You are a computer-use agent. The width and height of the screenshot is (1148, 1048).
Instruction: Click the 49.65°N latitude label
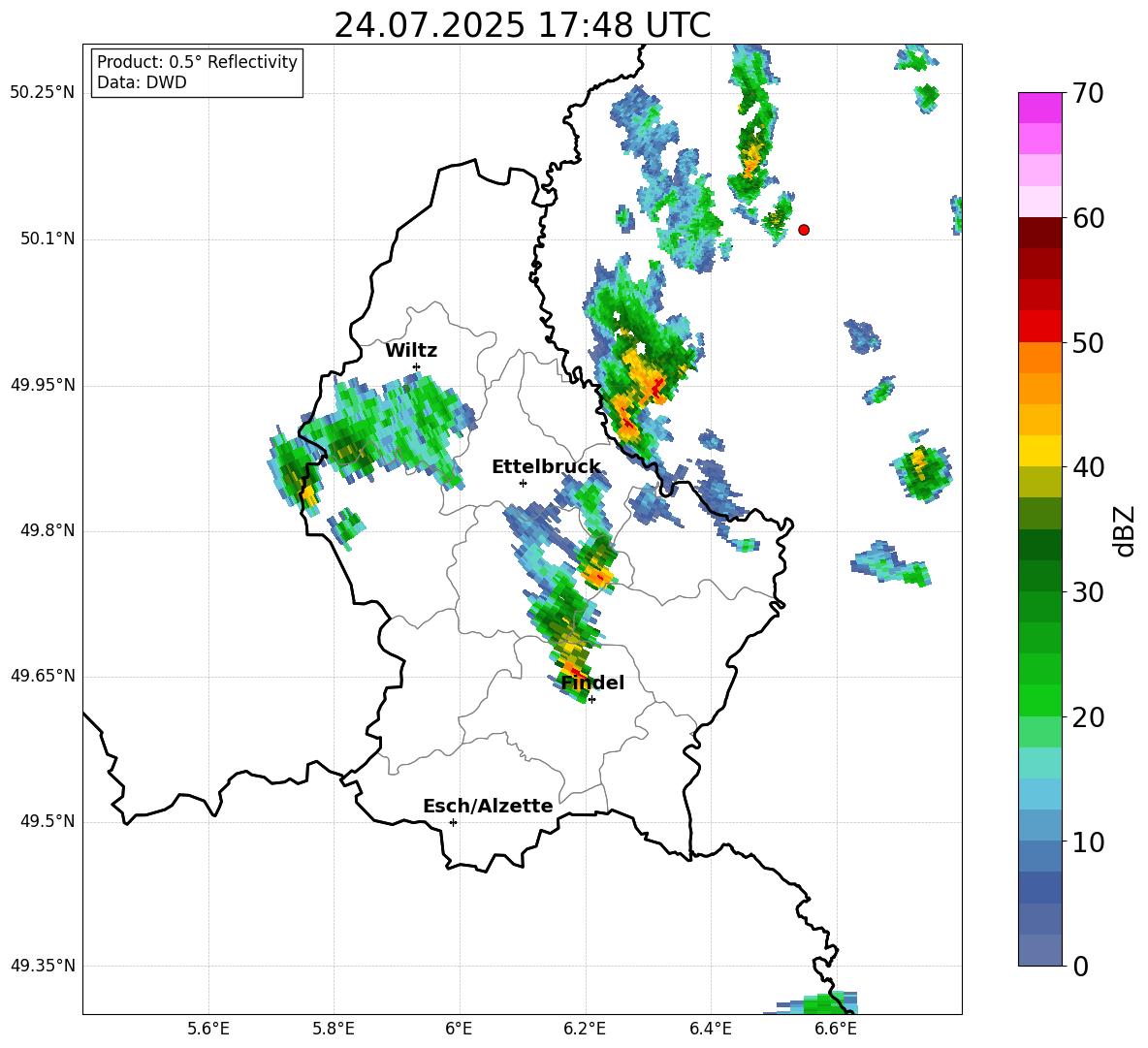point(43,675)
